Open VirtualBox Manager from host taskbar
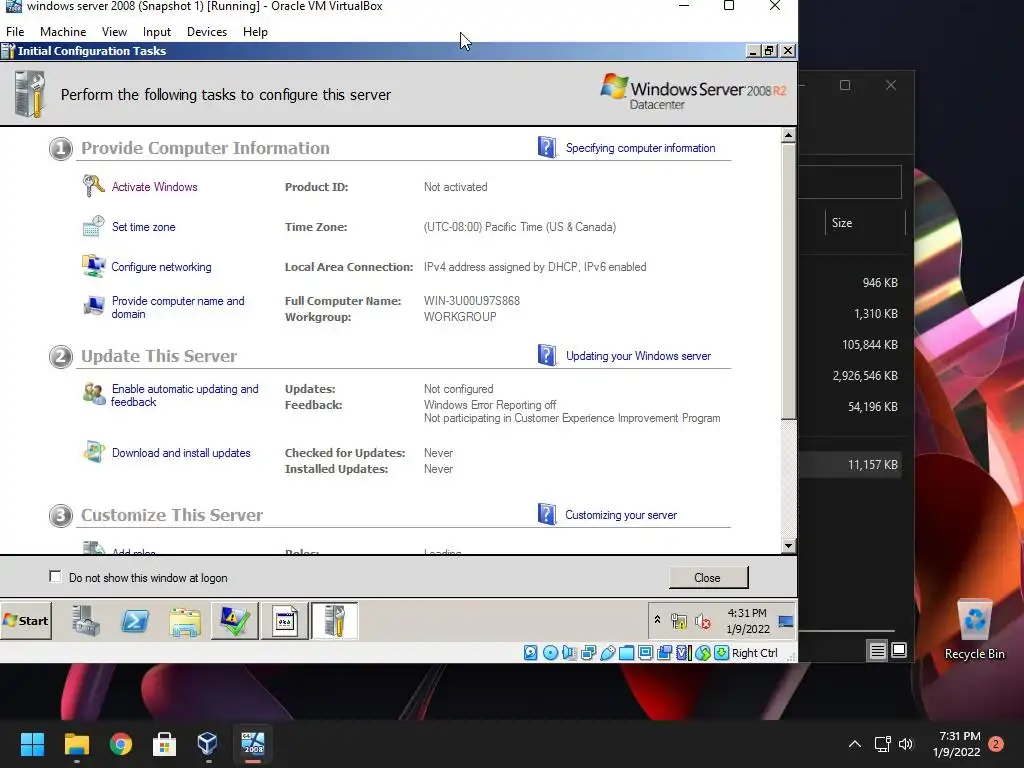 pos(207,744)
